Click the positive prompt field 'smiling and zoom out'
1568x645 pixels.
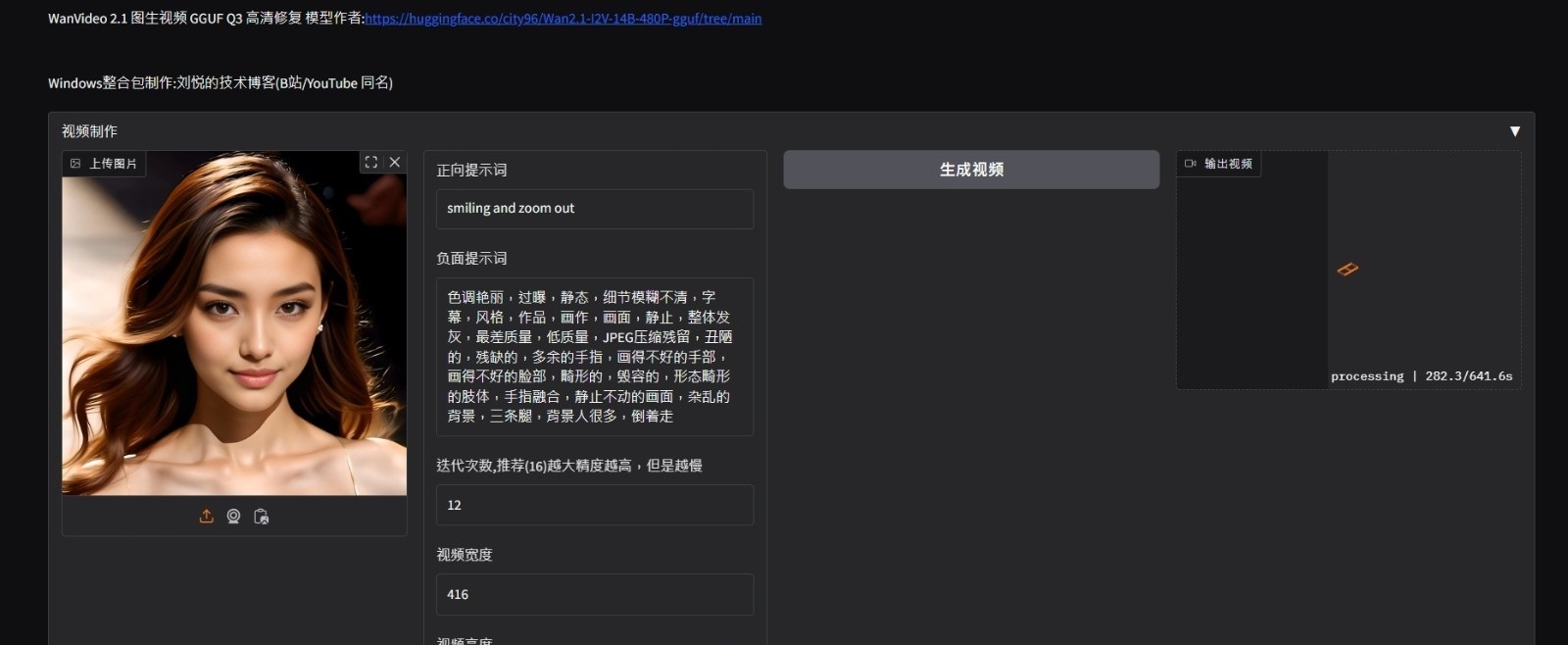595,209
